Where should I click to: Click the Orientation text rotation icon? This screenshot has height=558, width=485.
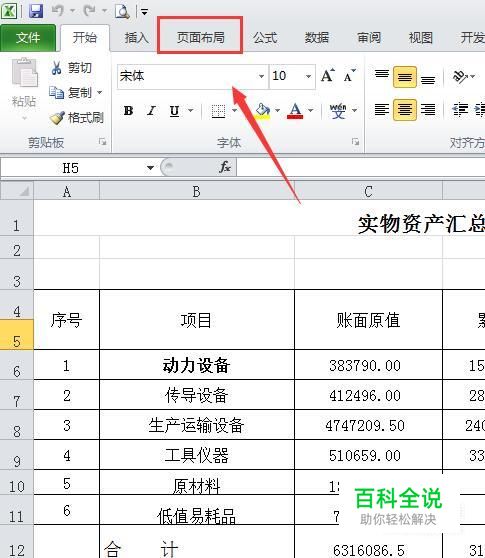pyautogui.click(x=460, y=76)
